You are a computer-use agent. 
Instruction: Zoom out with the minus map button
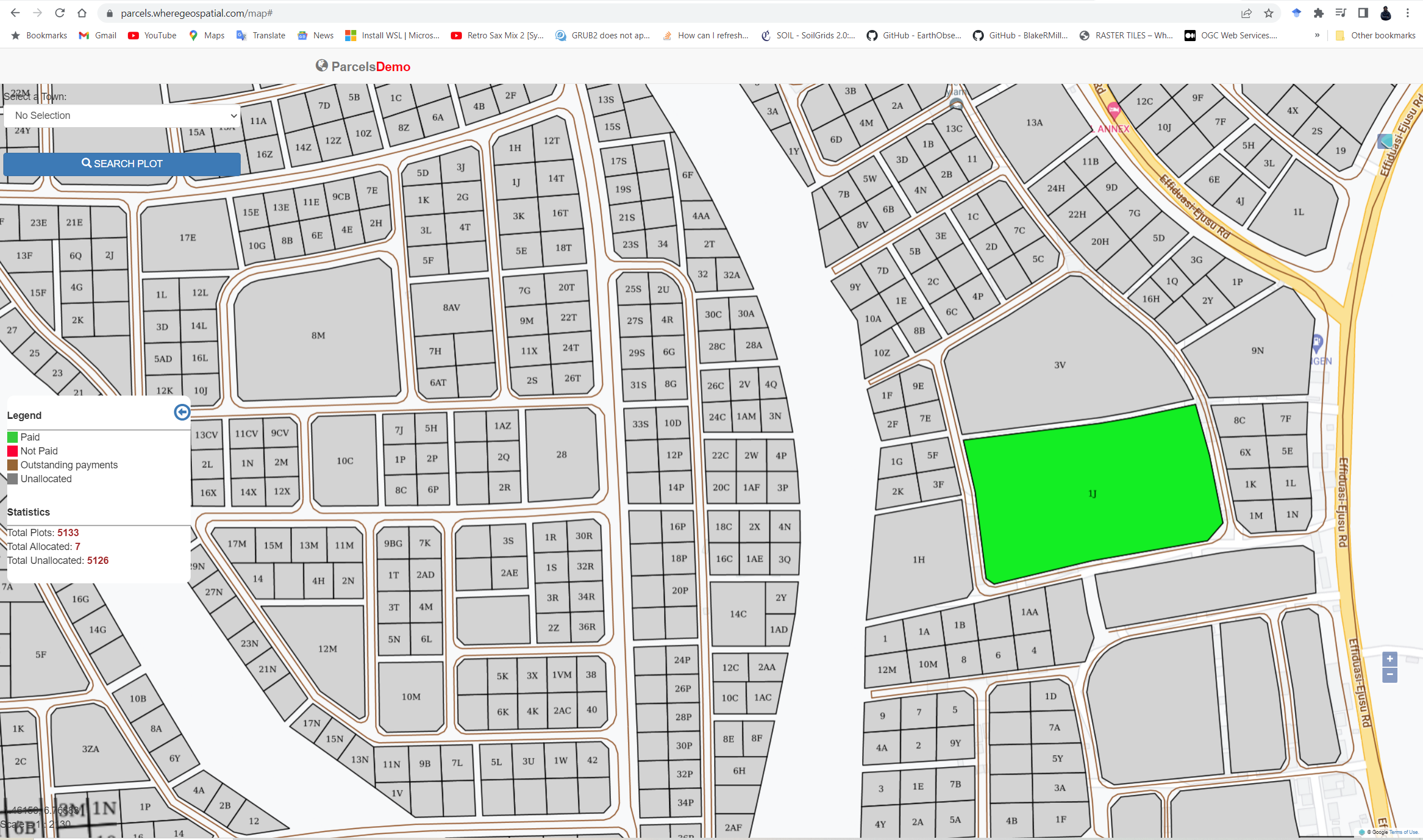pos(1389,674)
